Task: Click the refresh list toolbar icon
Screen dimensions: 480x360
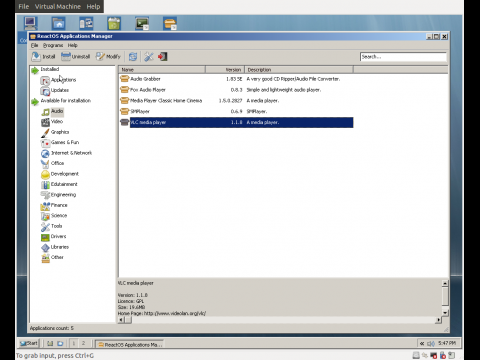Action: [133, 57]
